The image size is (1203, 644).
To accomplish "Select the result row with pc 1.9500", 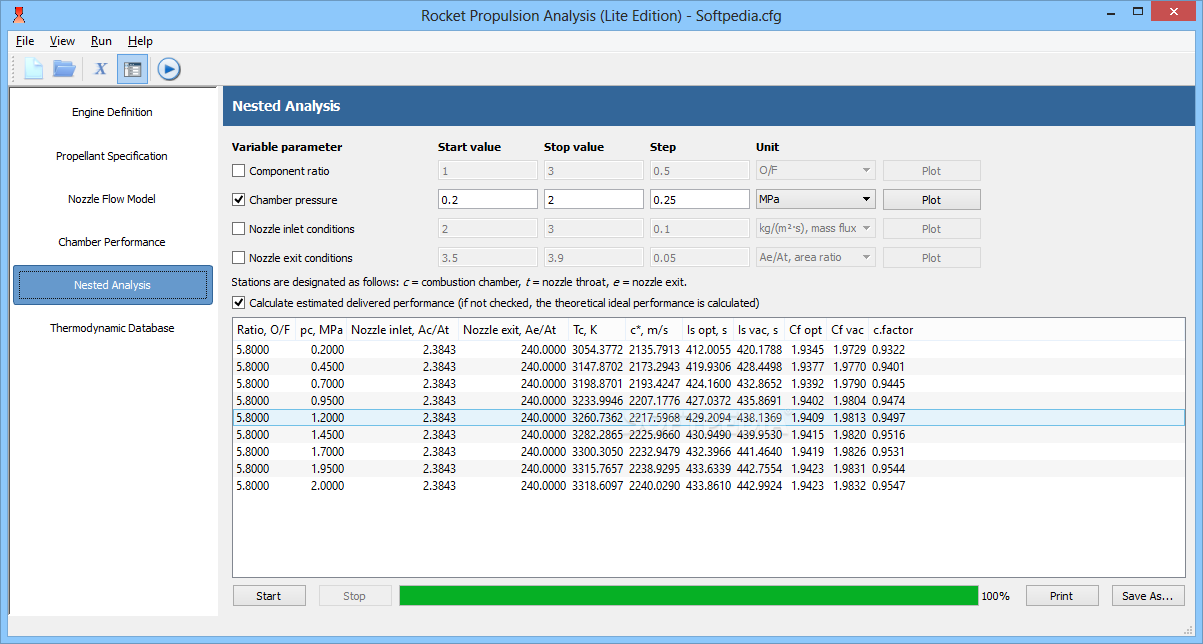I will (x=708, y=469).
